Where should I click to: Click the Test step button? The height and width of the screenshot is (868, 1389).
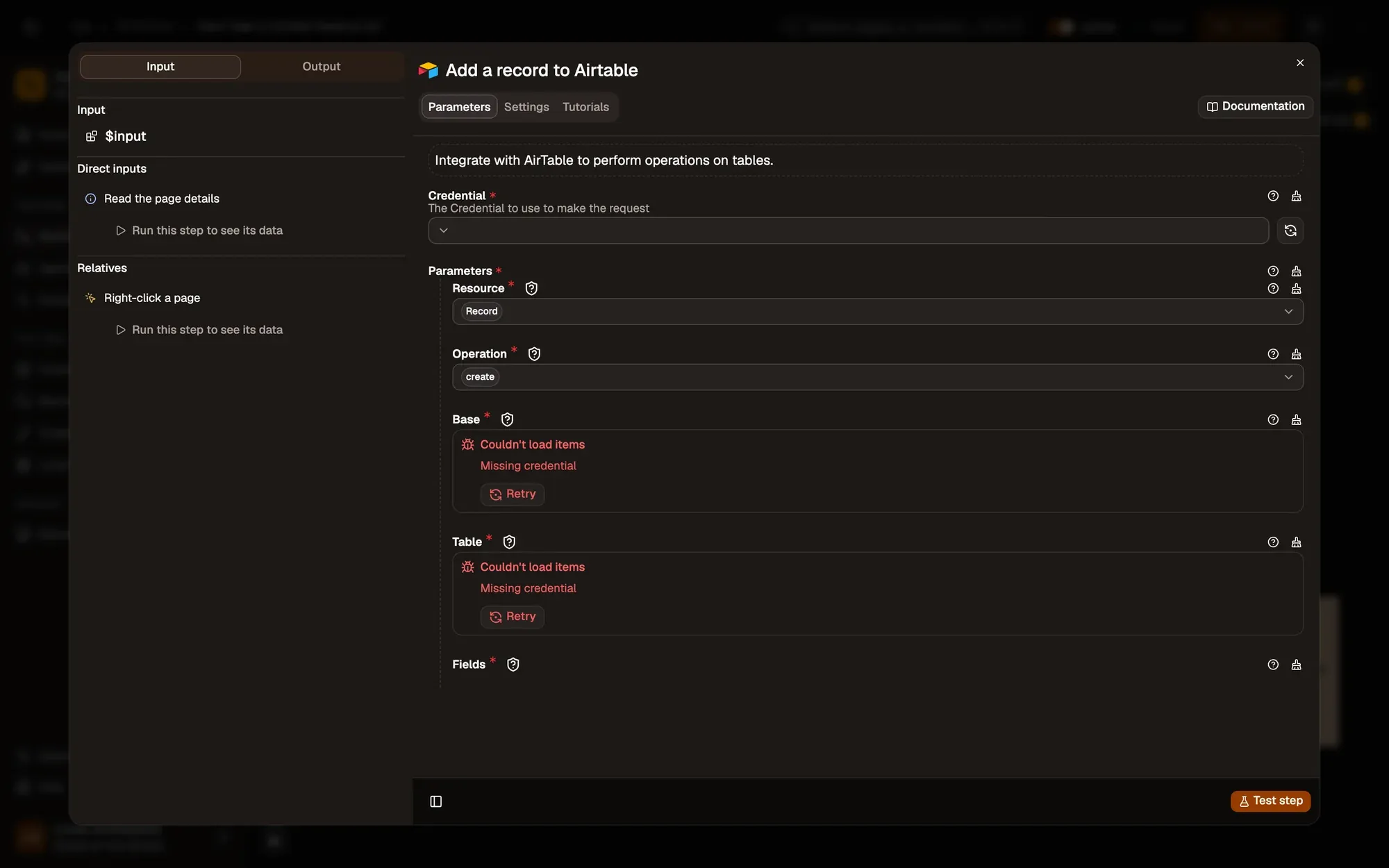click(x=1270, y=801)
